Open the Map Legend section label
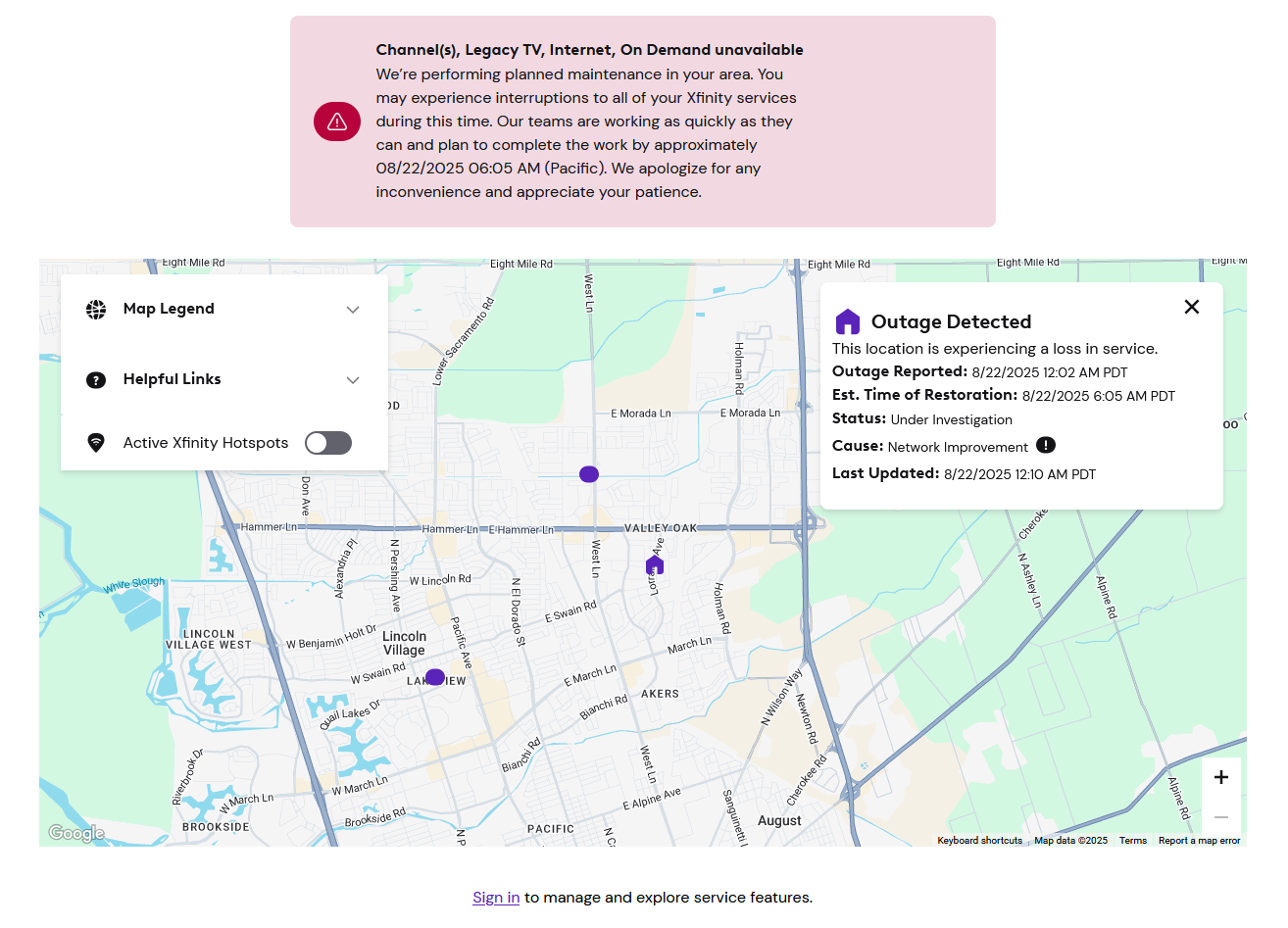The image size is (1288, 928). point(169,309)
